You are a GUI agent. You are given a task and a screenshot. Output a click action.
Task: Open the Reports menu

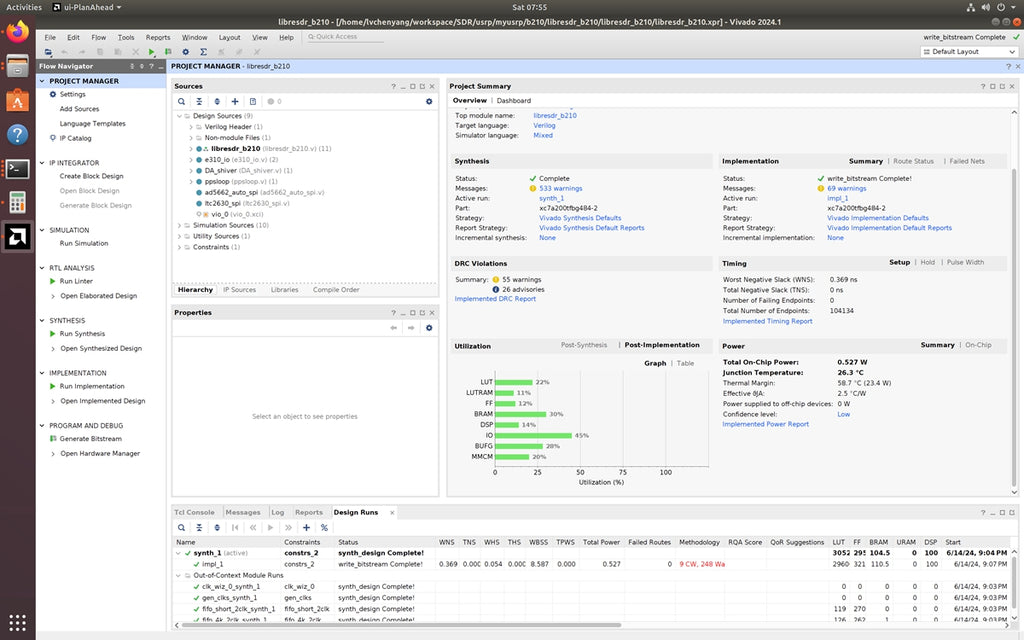coord(157,37)
